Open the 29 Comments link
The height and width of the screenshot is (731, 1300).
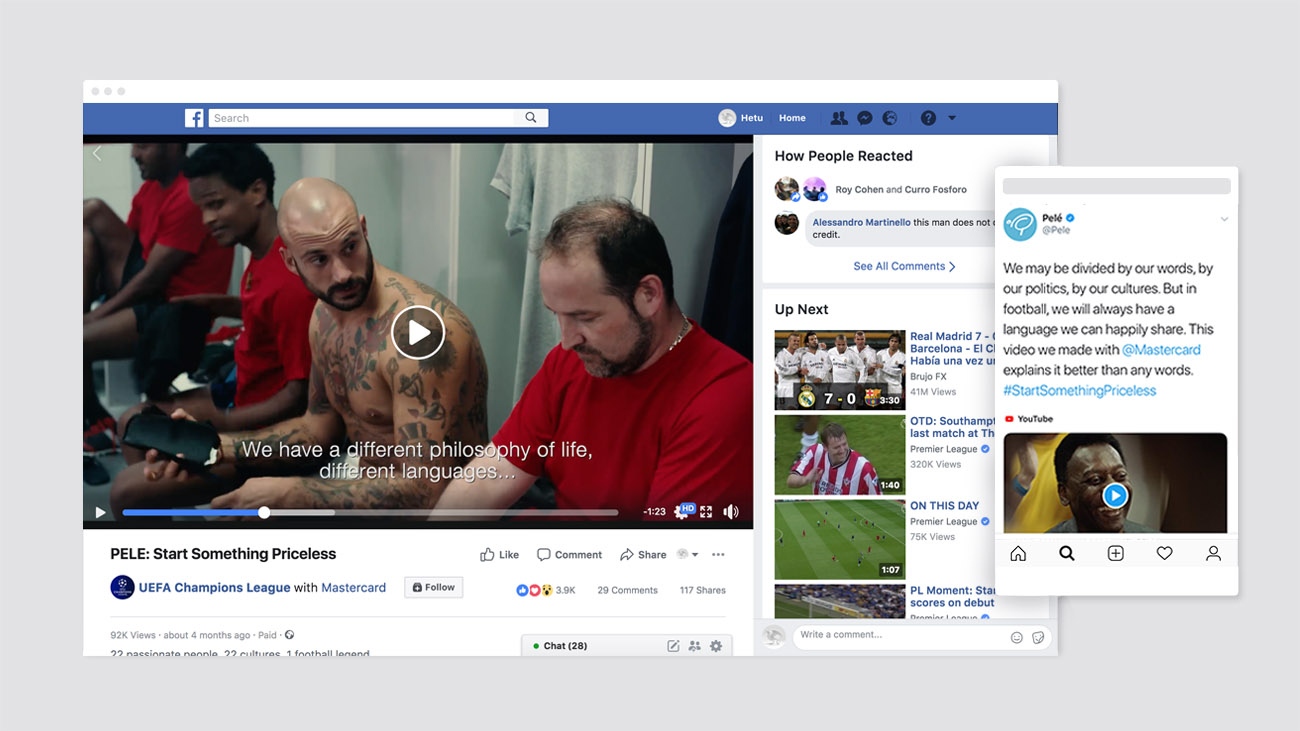[627, 590]
